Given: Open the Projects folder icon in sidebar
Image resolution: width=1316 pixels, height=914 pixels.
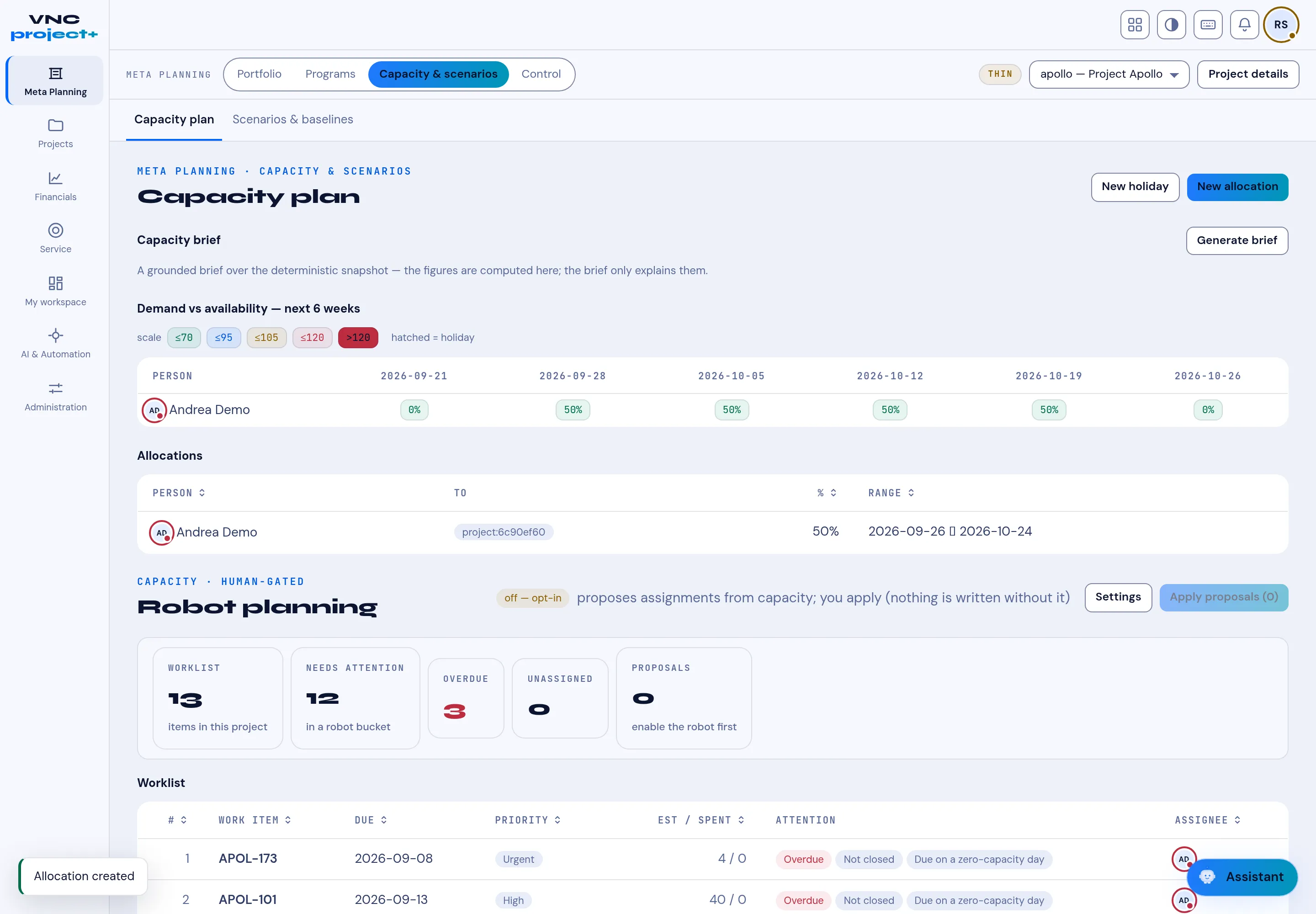Looking at the screenshot, I should [56, 125].
